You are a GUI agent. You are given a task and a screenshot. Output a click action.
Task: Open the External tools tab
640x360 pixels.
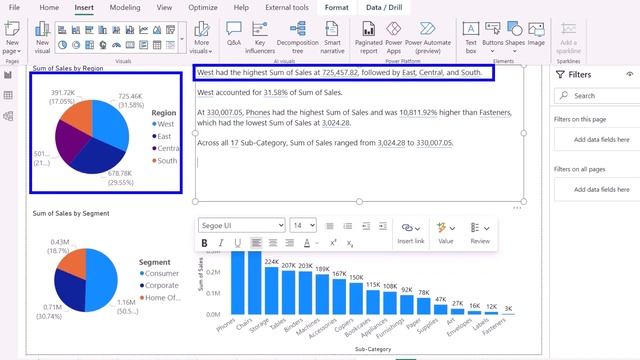point(287,7)
